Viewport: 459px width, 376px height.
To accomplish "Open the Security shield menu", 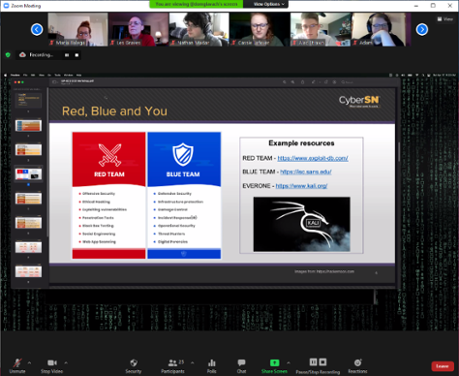I will pyautogui.click(x=133, y=366).
